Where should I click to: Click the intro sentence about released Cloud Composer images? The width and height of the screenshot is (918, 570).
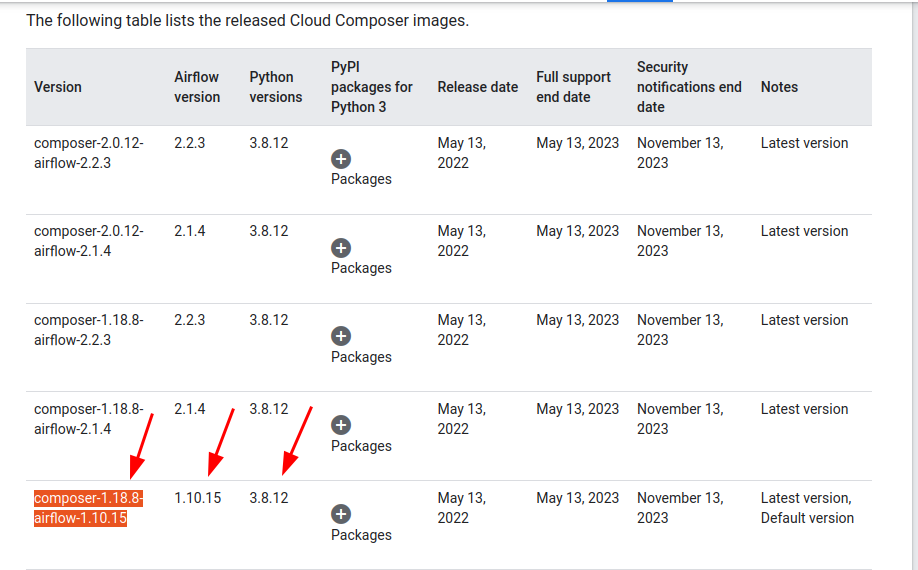click(x=248, y=20)
